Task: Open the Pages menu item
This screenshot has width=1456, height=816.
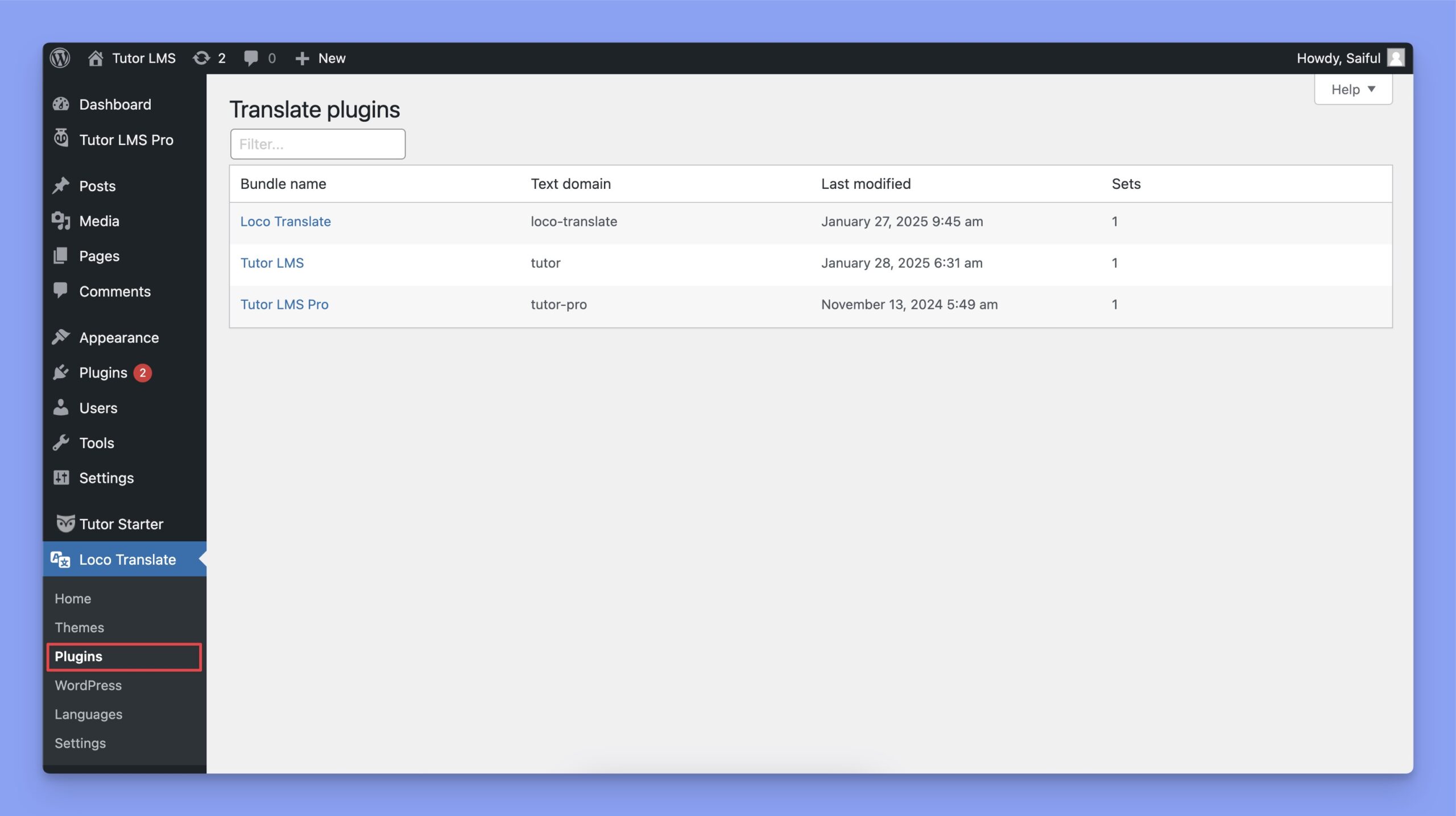Action: 100,256
